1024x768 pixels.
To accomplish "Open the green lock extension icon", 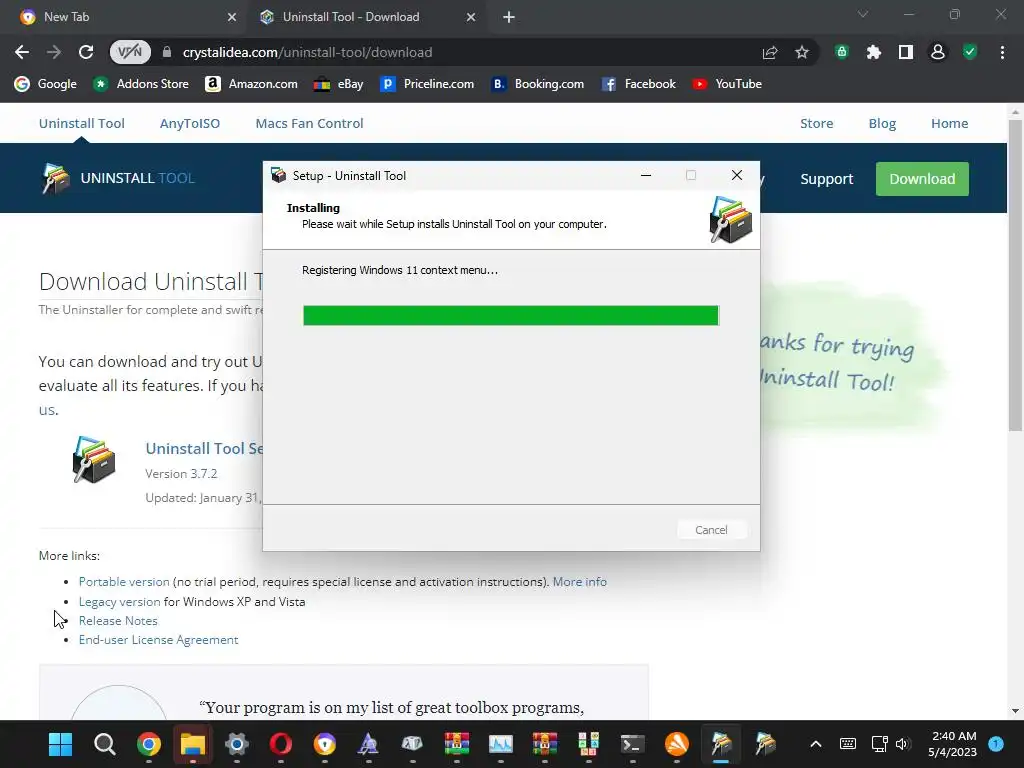I will coord(842,52).
